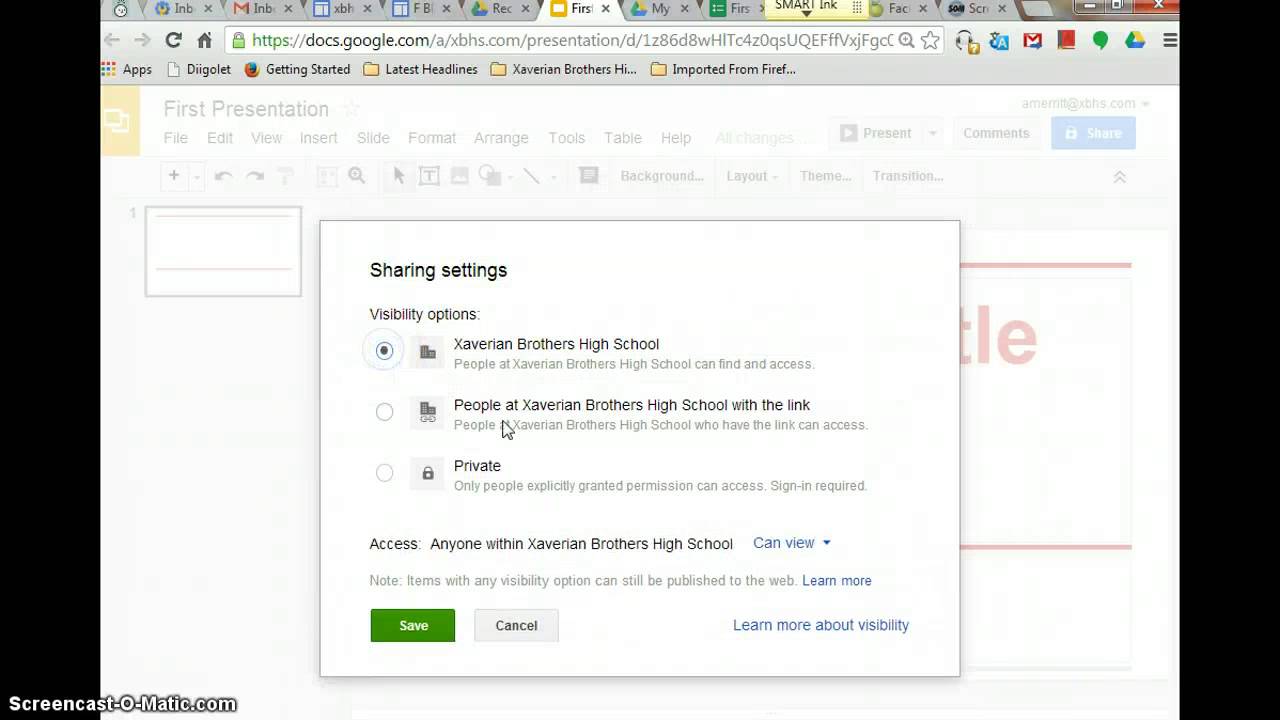Screen dimensions: 1280x720
Task: Click the lock icon next to Private
Action: (428, 473)
